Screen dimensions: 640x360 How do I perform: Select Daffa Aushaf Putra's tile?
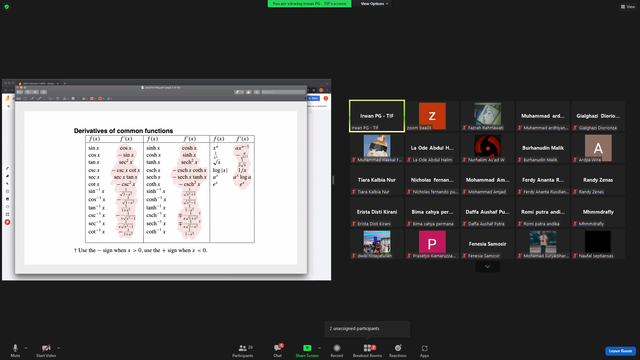487,212
